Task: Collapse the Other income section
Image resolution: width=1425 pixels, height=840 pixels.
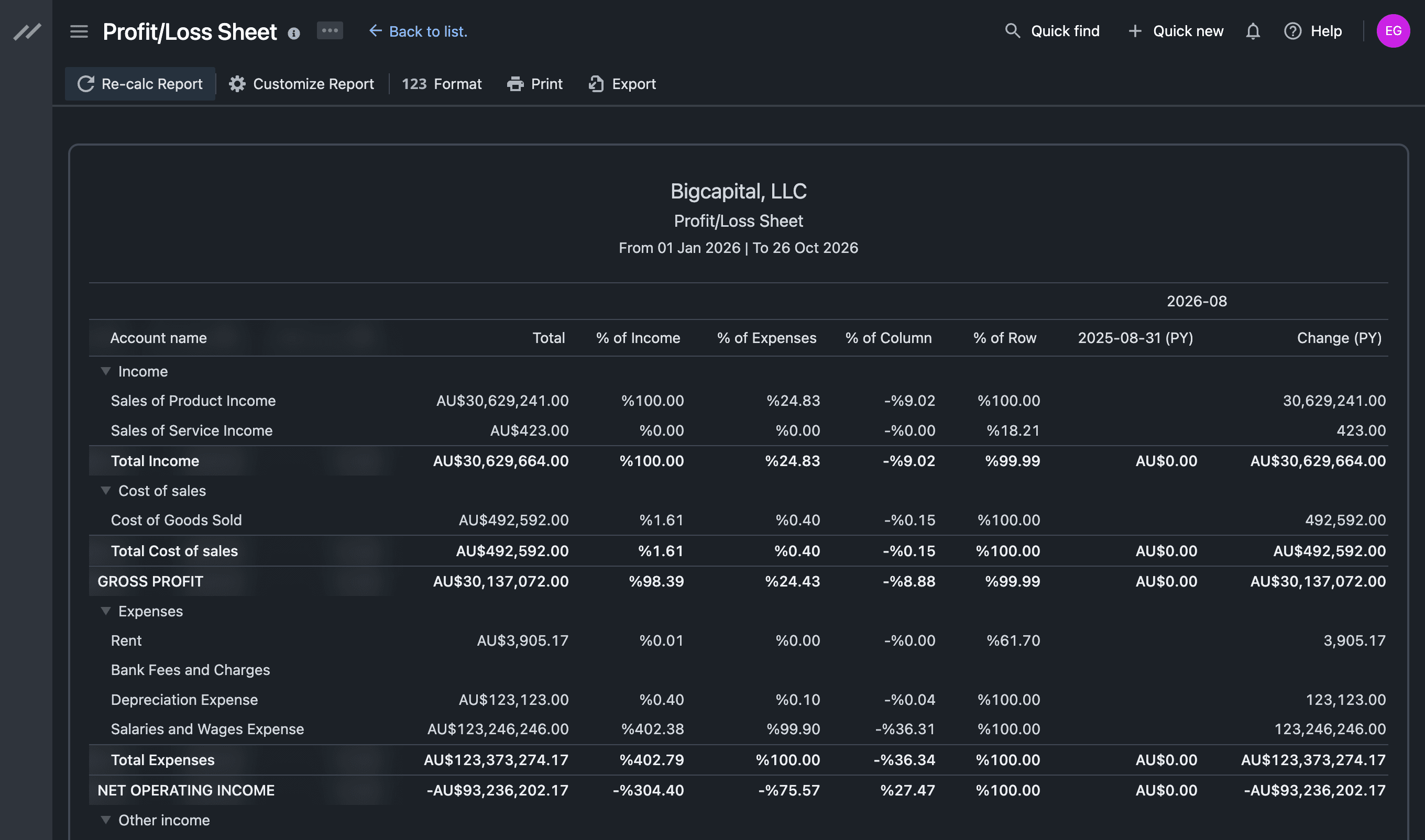Action: (x=105, y=820)
